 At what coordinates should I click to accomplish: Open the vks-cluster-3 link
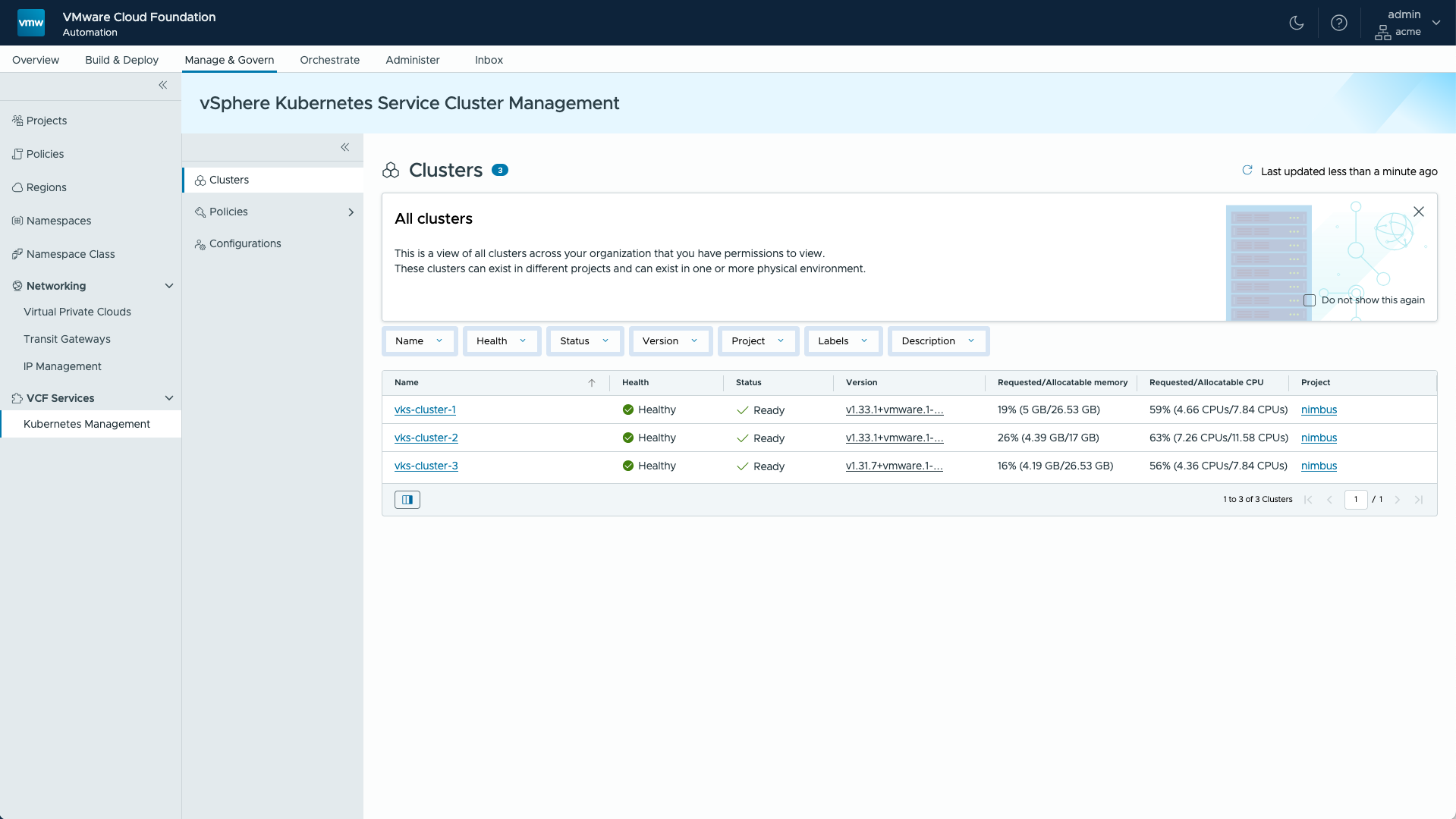point(426,466)
